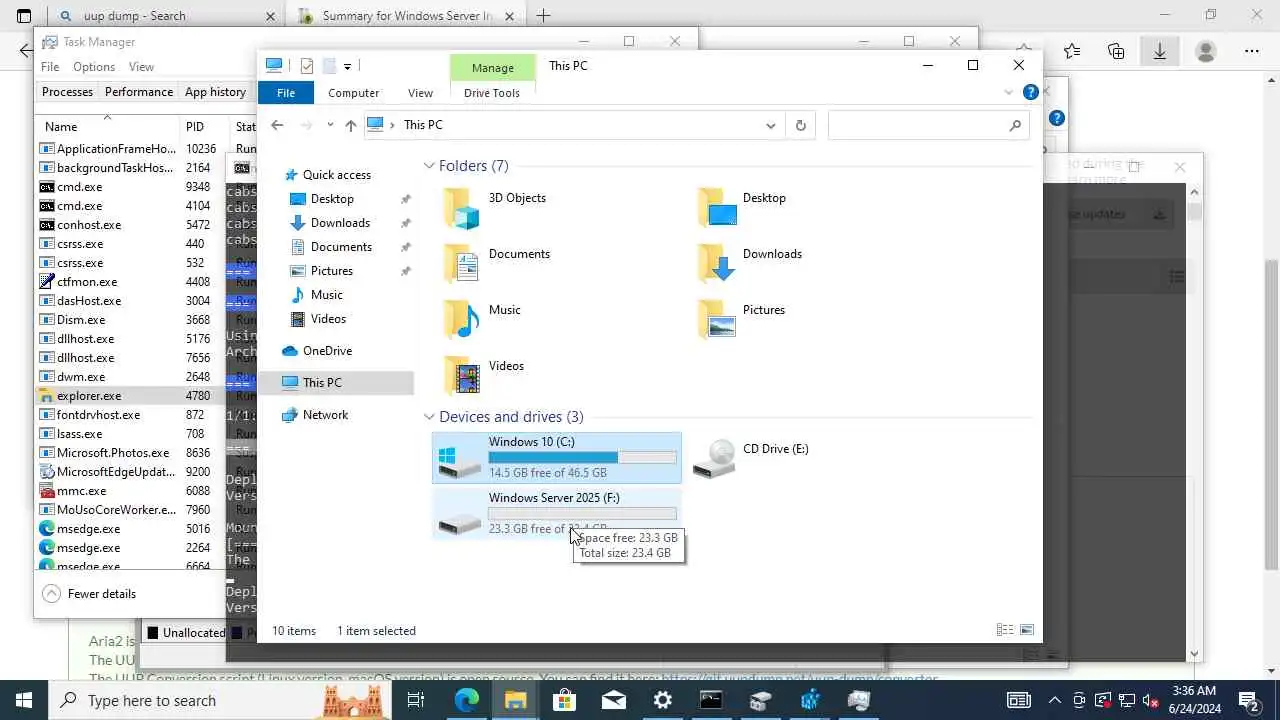
Task: Click the search box in File Explorer
Action: [928, 125]
